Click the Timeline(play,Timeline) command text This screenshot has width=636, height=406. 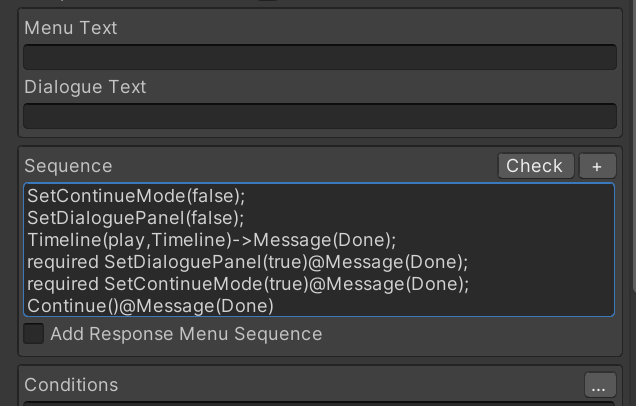pyautogui.click(x=130, y=240)
